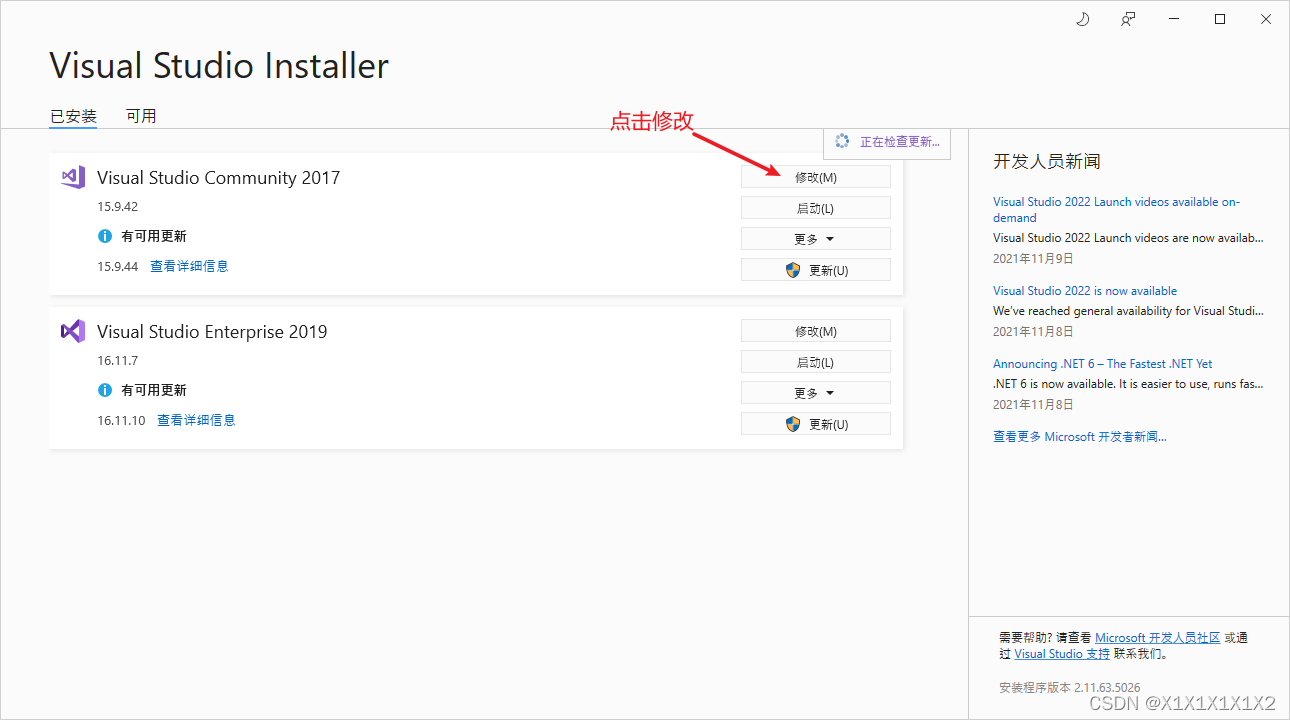
Task: Click 修改(M) for Visual Studio Community 2017
Action: (x=815, y=176)
